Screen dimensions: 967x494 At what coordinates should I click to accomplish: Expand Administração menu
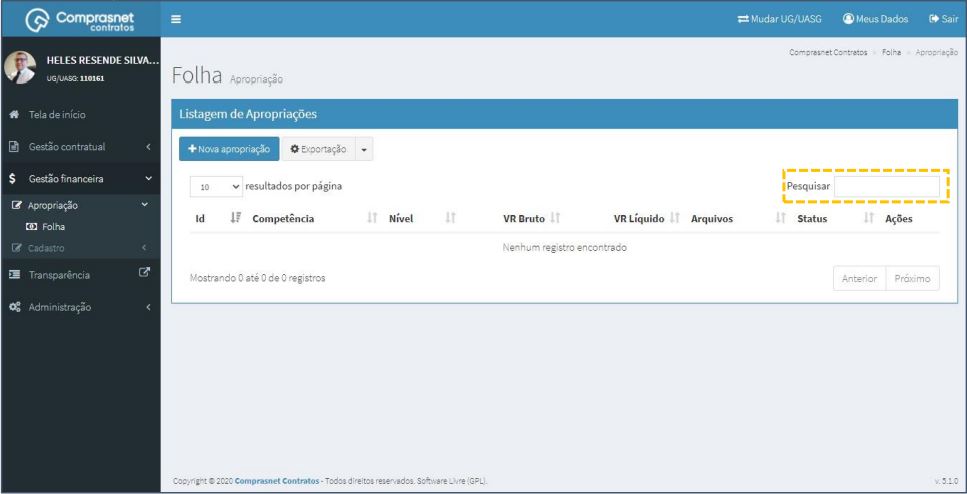click(80, 307)
